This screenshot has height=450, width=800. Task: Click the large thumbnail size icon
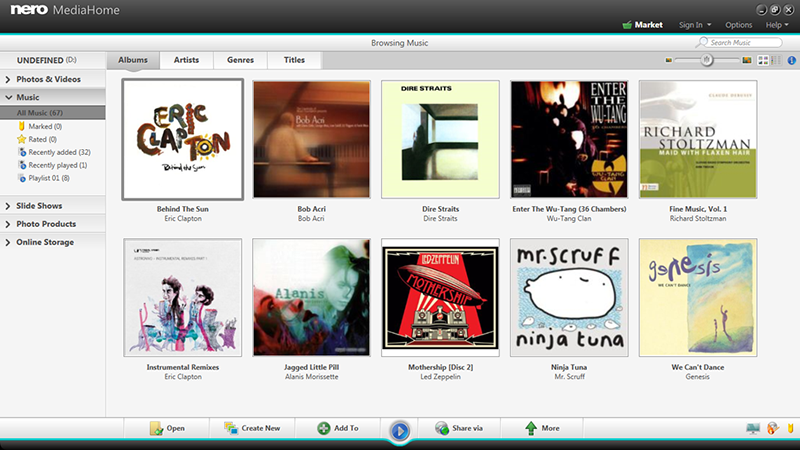747,60
